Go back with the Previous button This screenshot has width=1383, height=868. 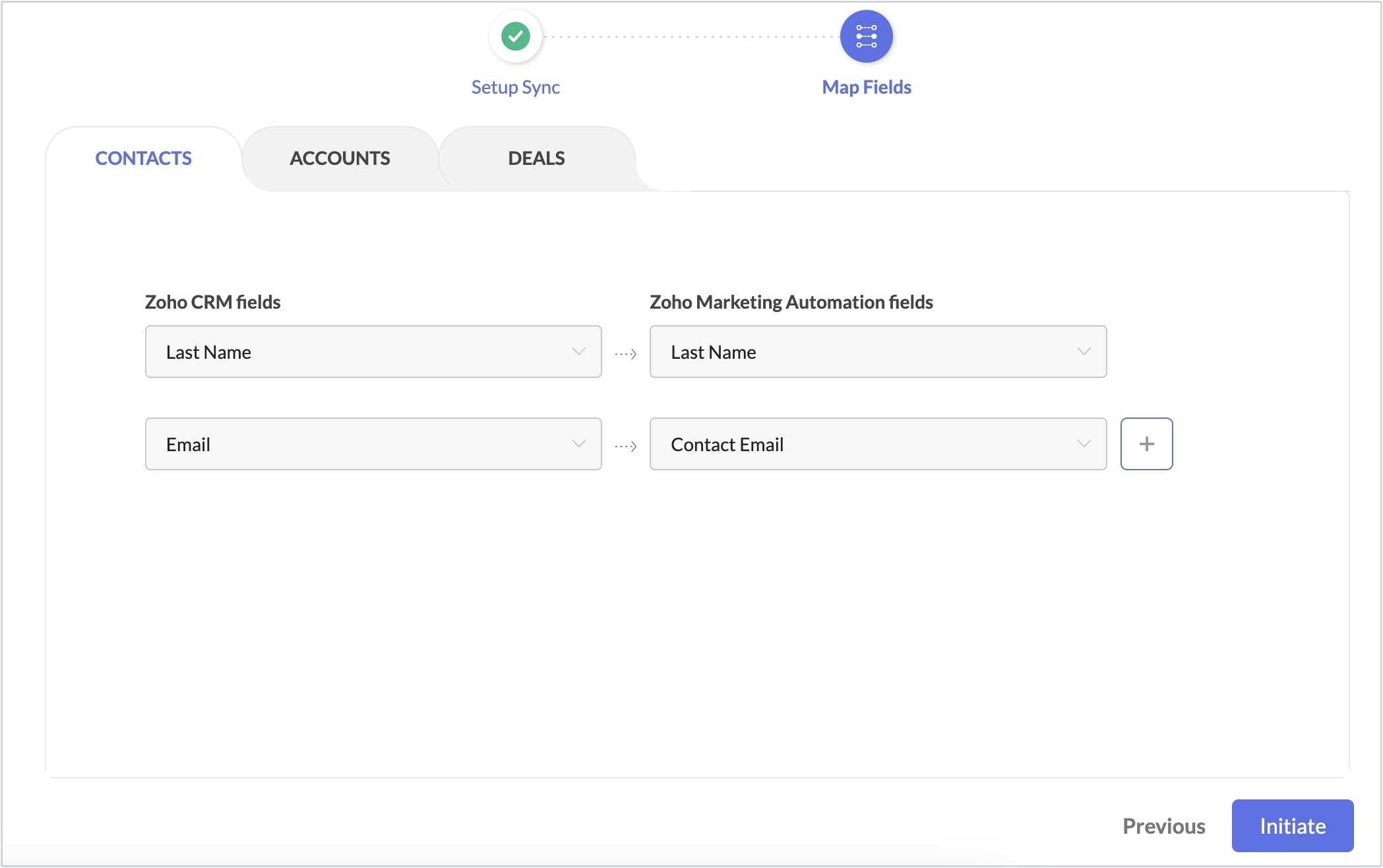(1163, 826)
